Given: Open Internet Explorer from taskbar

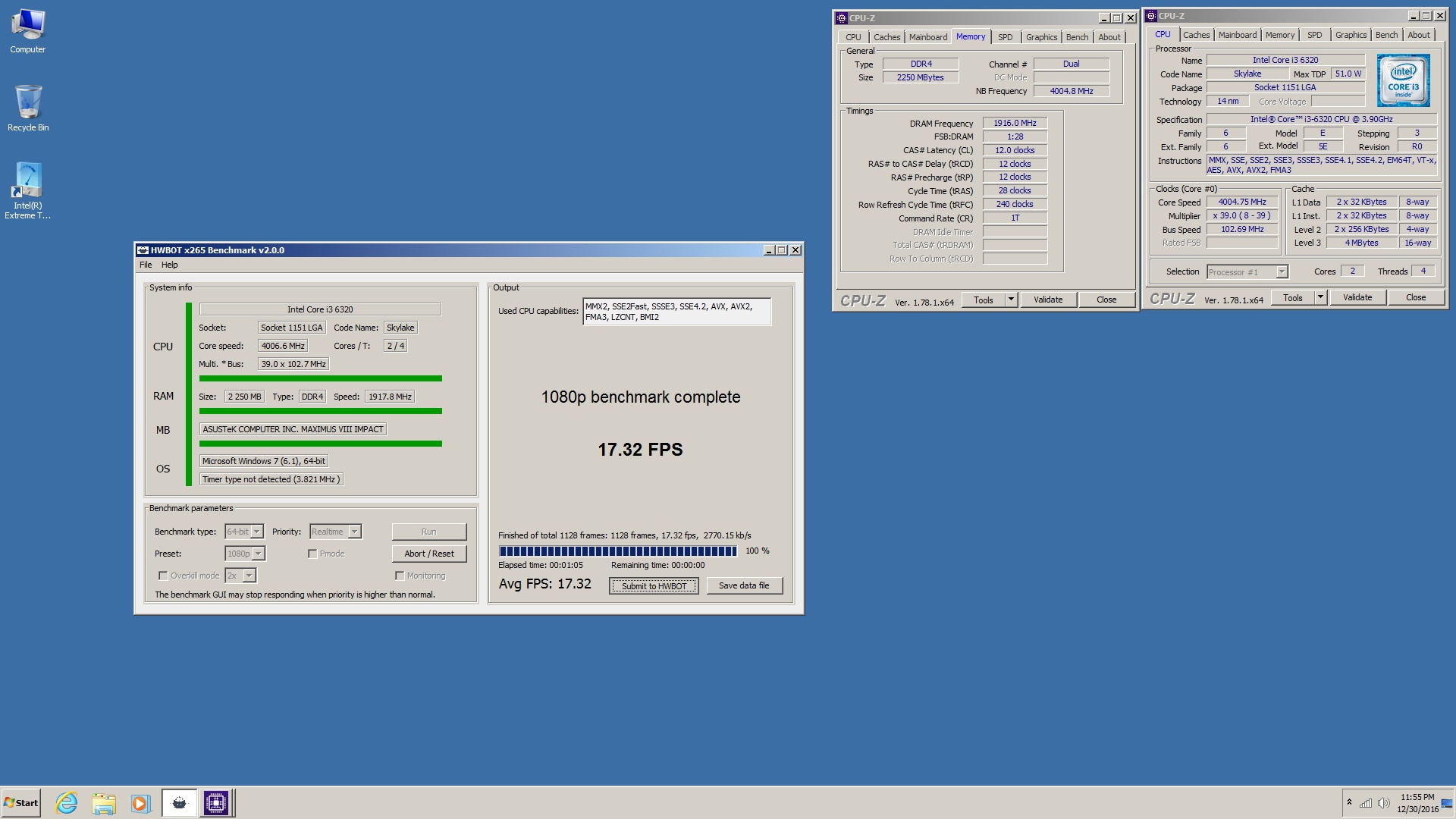Looking at the screenshot, I should coord(67,803).
